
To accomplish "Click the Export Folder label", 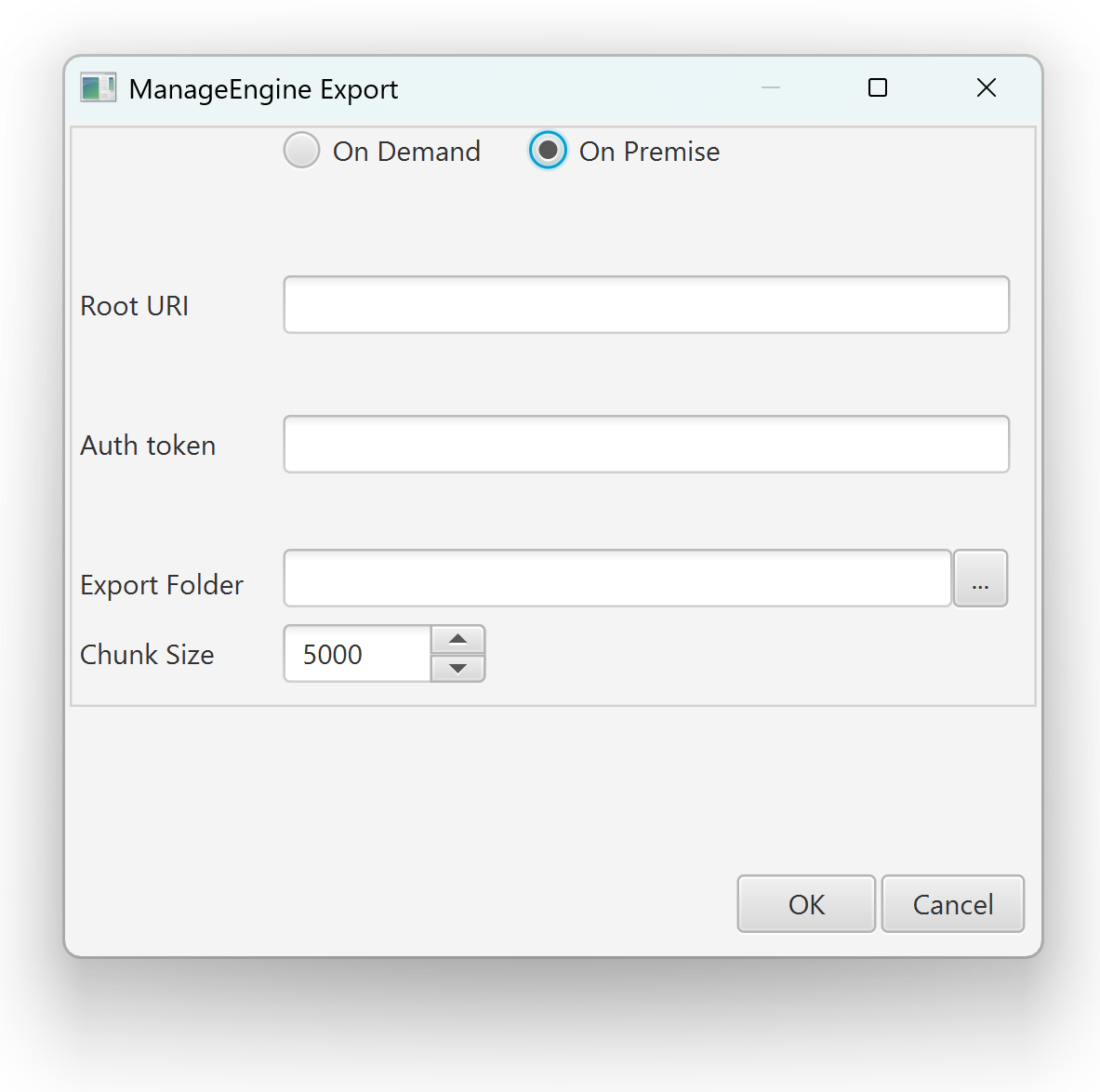I will click(x=162, y=585).
